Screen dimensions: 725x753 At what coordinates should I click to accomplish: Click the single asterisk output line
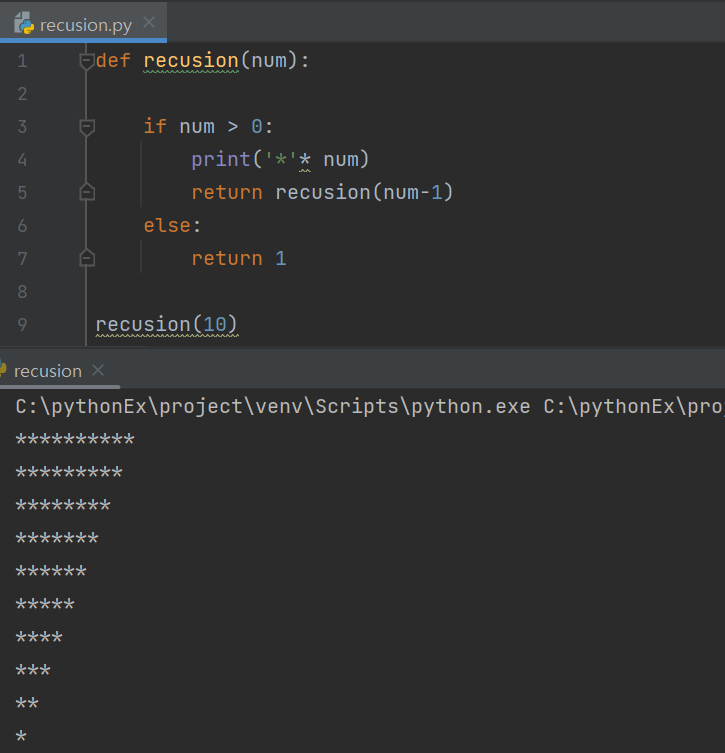click(x=21, y=736)
